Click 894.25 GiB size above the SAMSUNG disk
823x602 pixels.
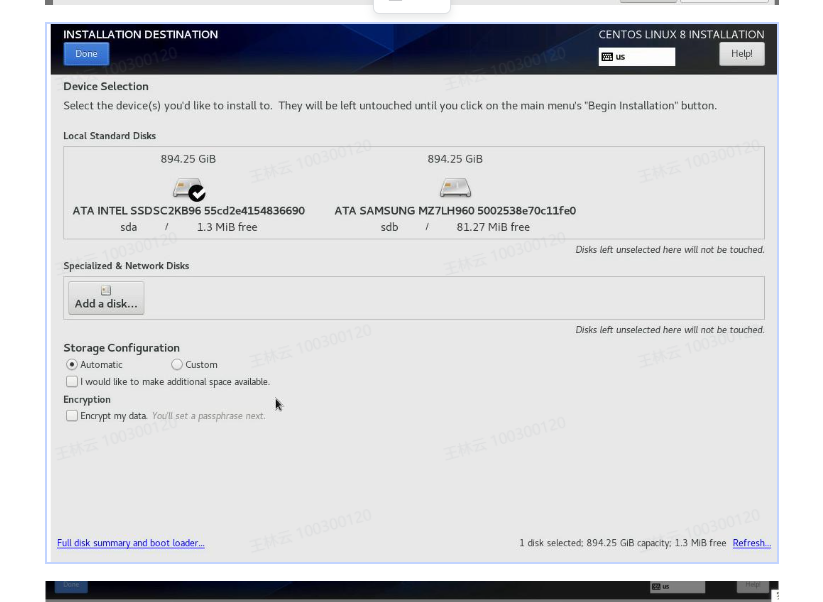pyautogui.click(x=455, y=159)
